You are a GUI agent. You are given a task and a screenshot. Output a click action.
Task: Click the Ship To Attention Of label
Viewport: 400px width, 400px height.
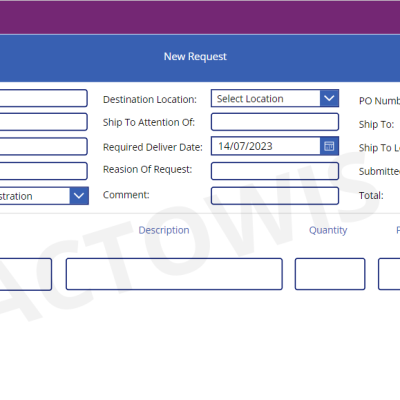[149, 122]
